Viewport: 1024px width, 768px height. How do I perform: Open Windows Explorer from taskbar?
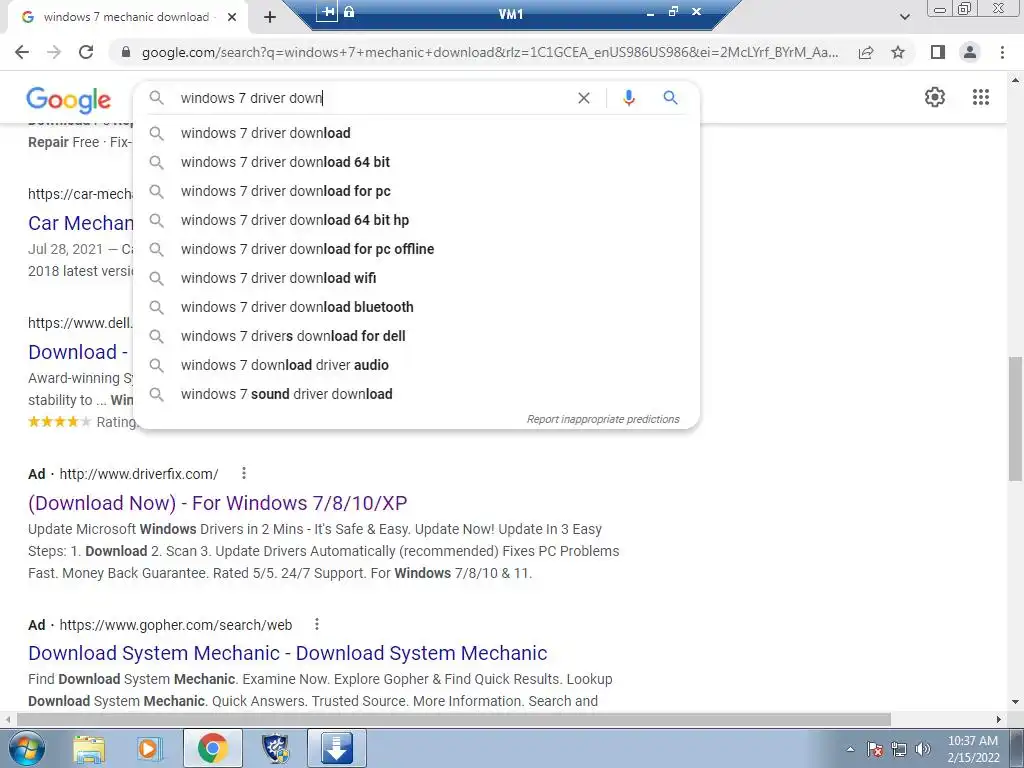pyautogui.click(x=89, y=748)
